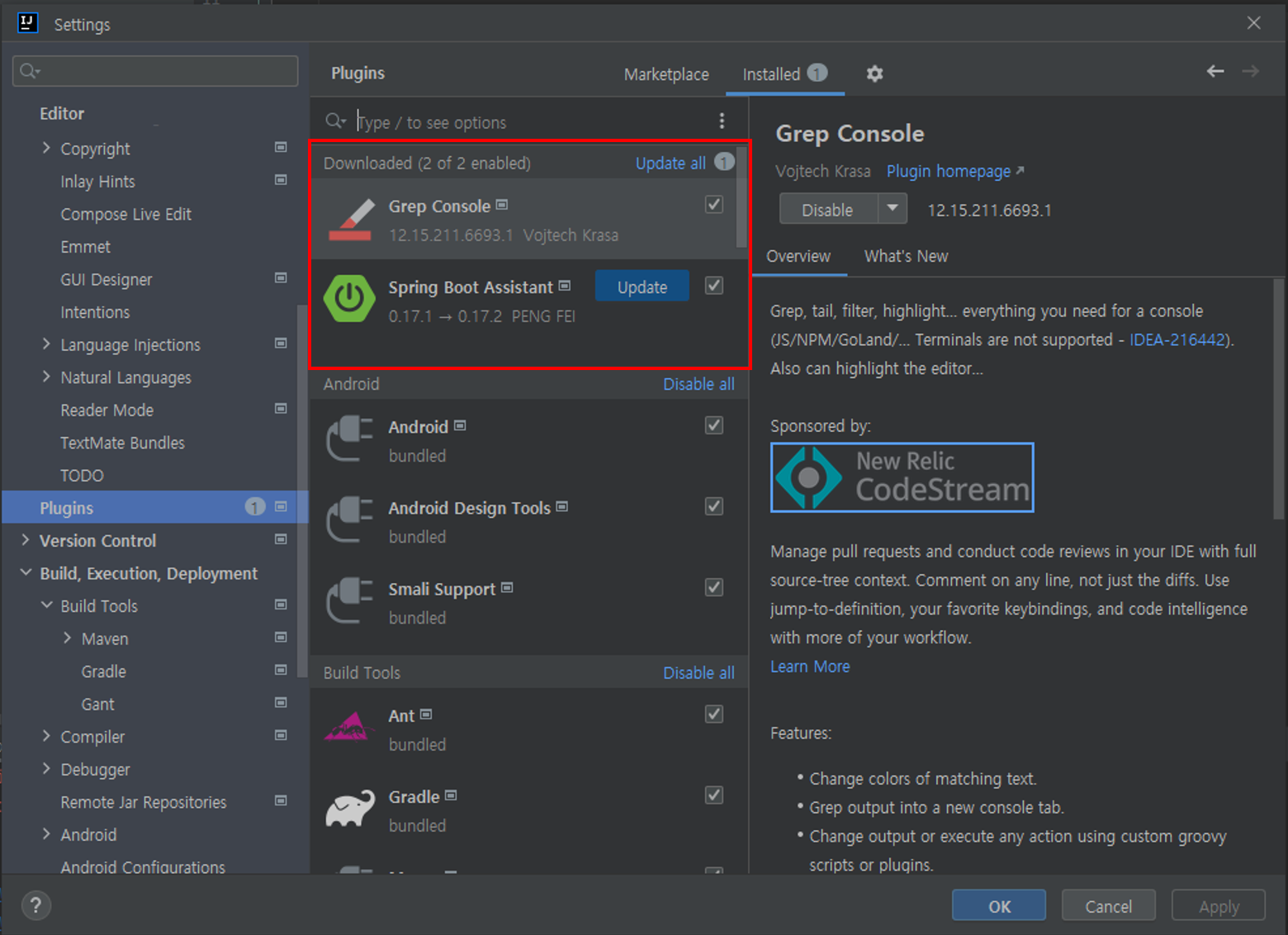
Task: Open the Overview tab
Action: (798, 256)
